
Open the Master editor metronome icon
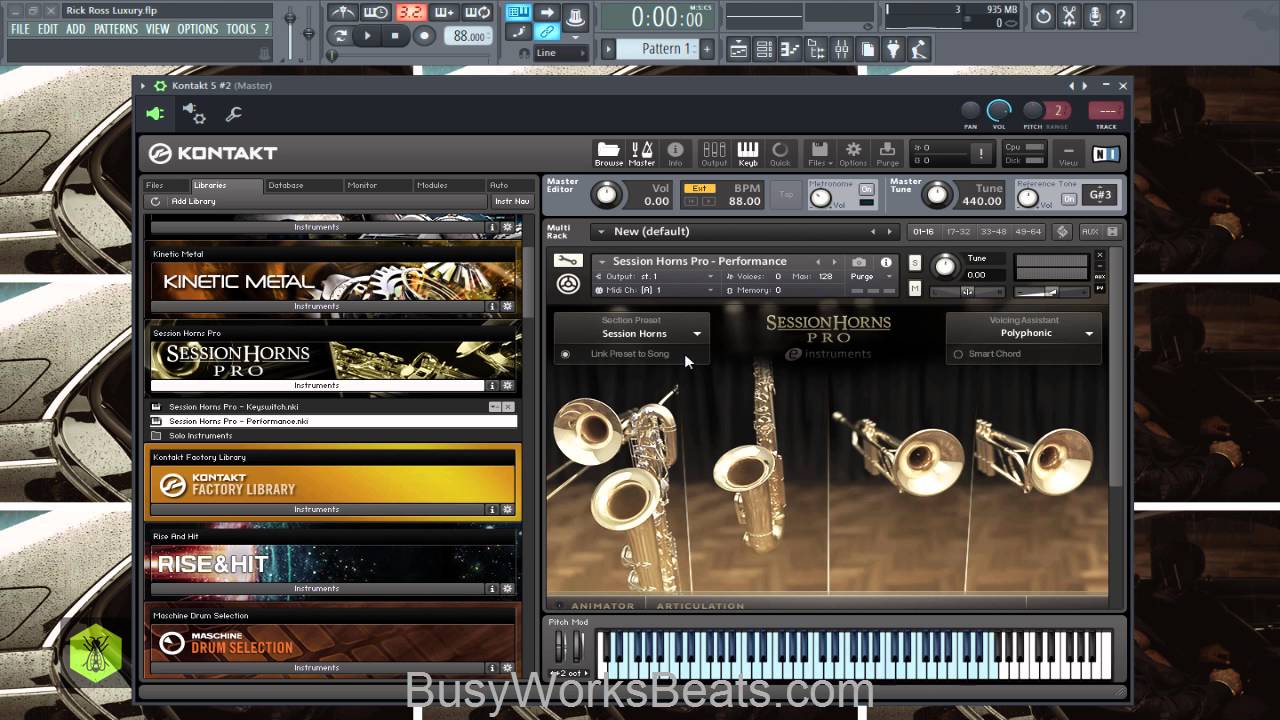pyautogui.click(x=642, y=153)
